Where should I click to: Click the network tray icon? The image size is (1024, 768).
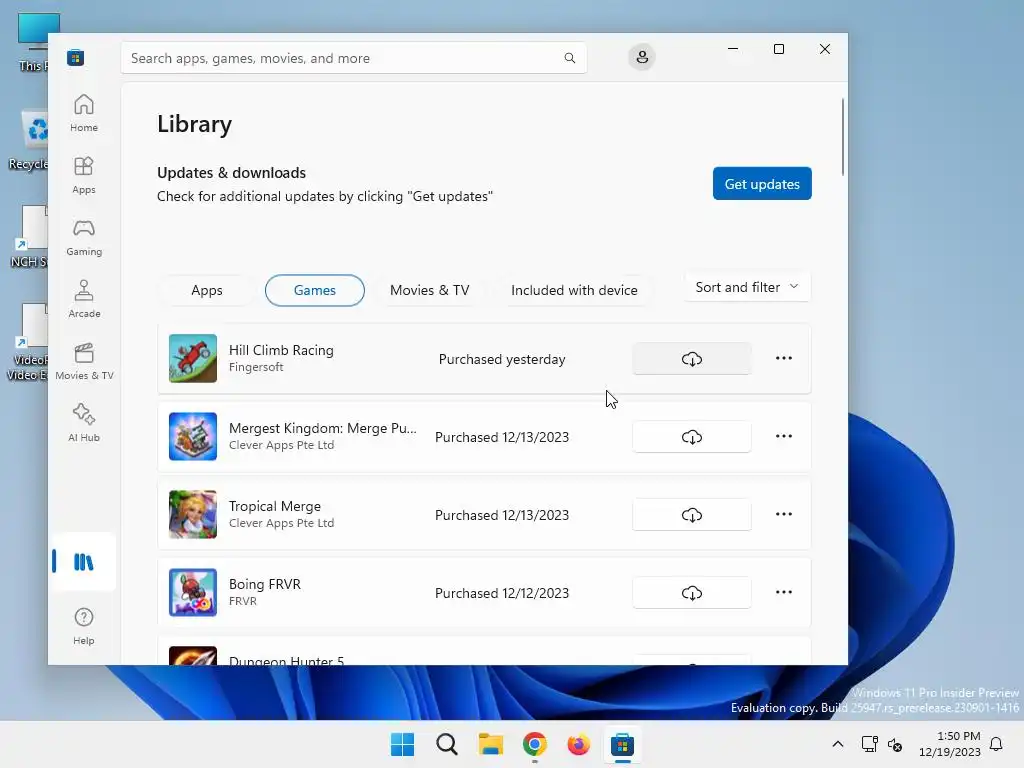pos(869,744)
